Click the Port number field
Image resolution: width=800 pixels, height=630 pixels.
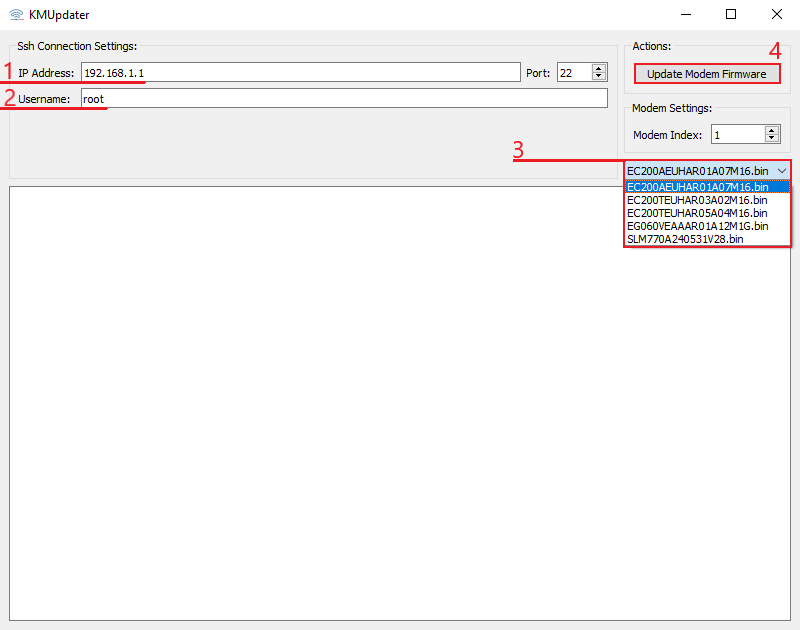[x=573, y=72]
